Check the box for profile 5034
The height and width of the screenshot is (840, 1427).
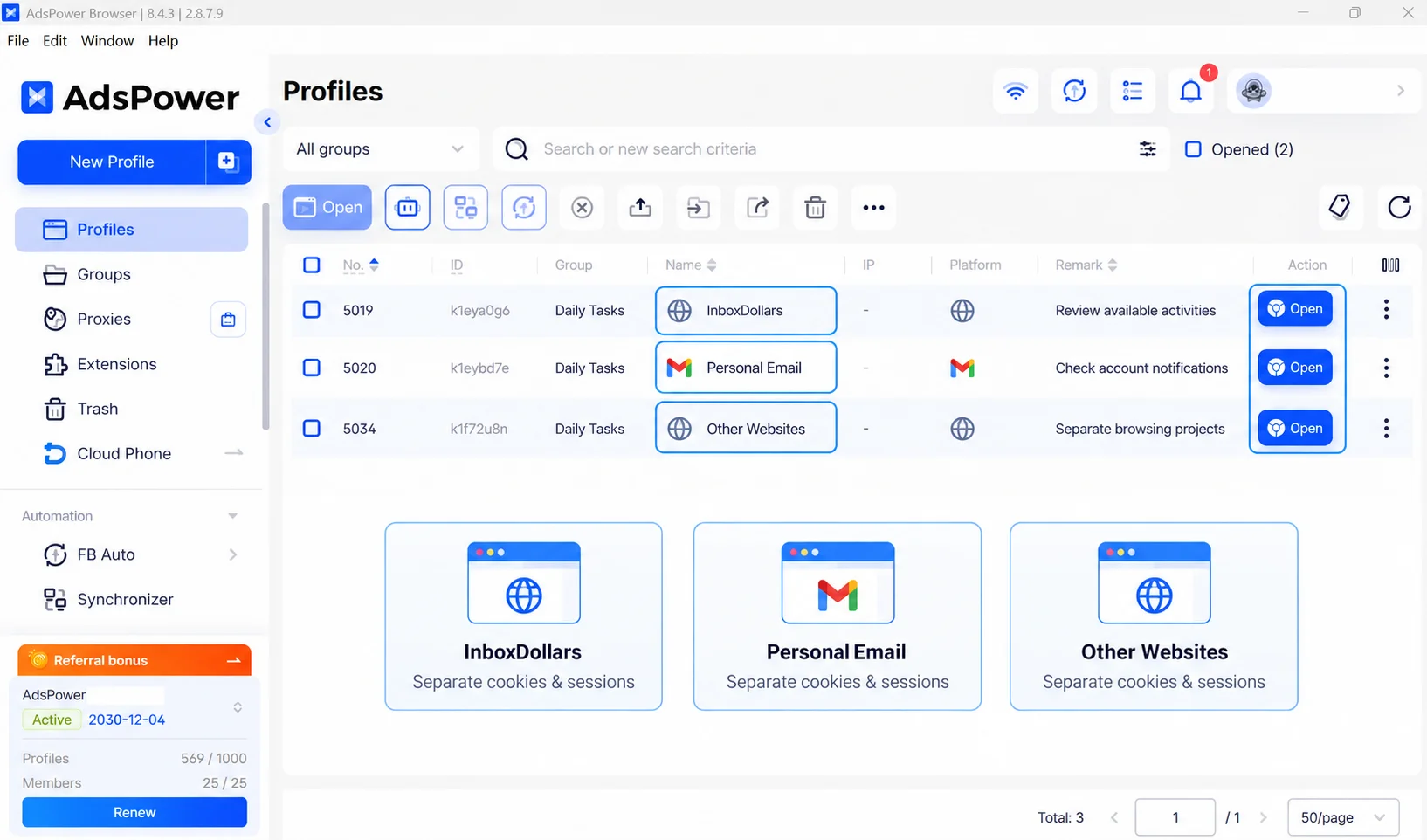[x=311, y=429]
